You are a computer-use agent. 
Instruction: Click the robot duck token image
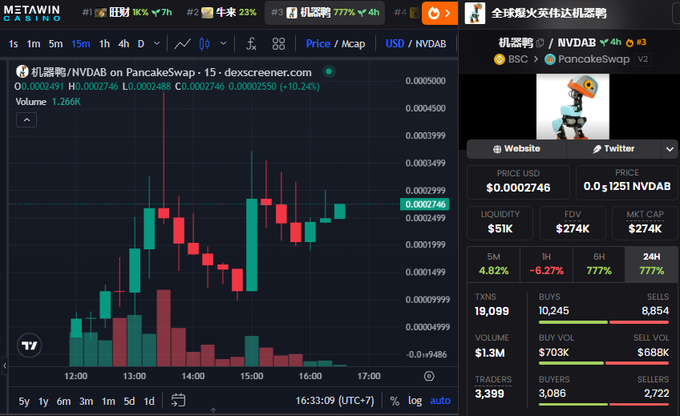572,107
